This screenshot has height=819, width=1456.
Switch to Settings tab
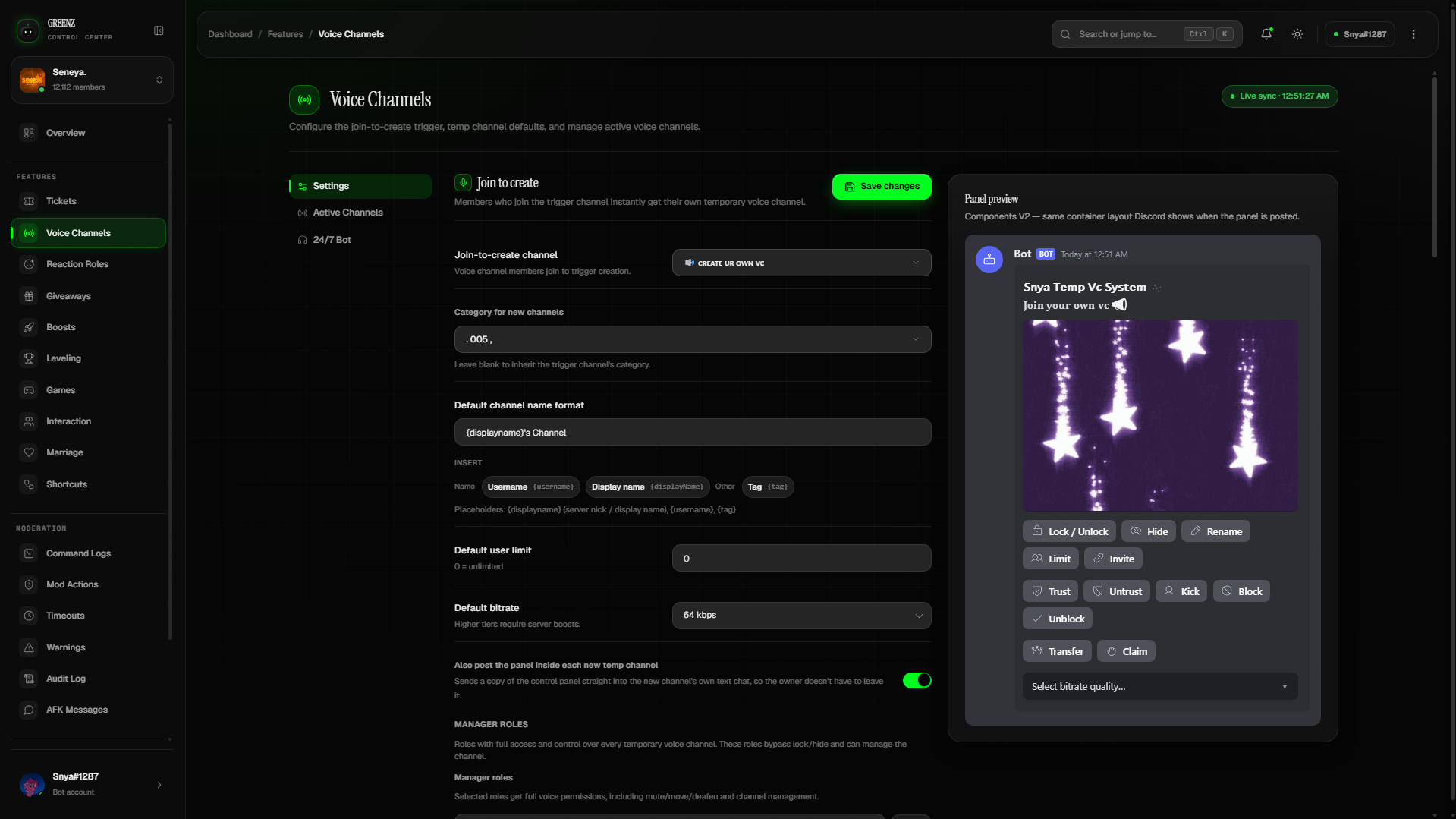[360, 186]
